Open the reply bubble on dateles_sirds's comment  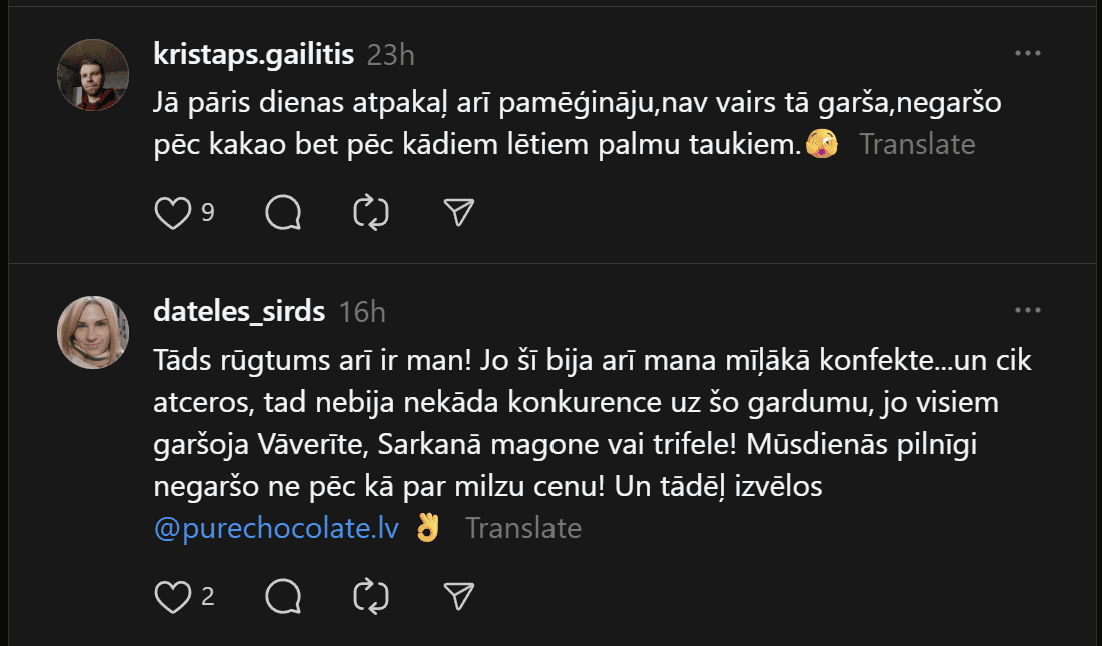(284, 597)
